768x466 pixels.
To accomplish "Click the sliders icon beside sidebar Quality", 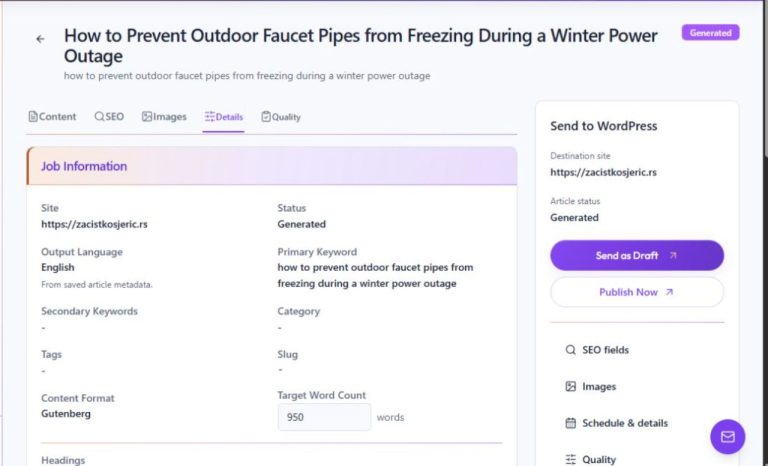I will click(x=571, y=459).
